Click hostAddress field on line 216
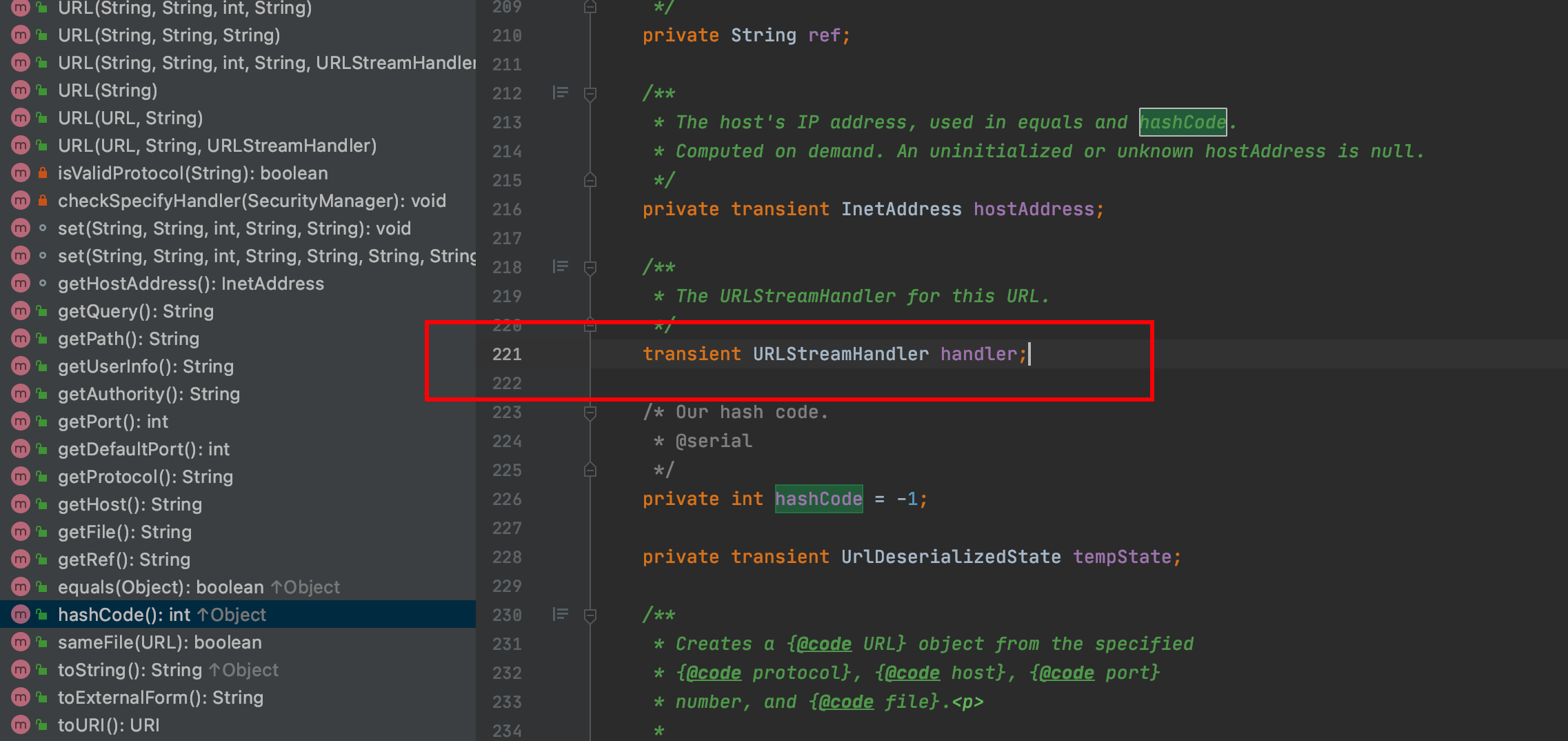Image resolution: width=1568 pixels, height=741 pixels. [x=1034, y=209]
